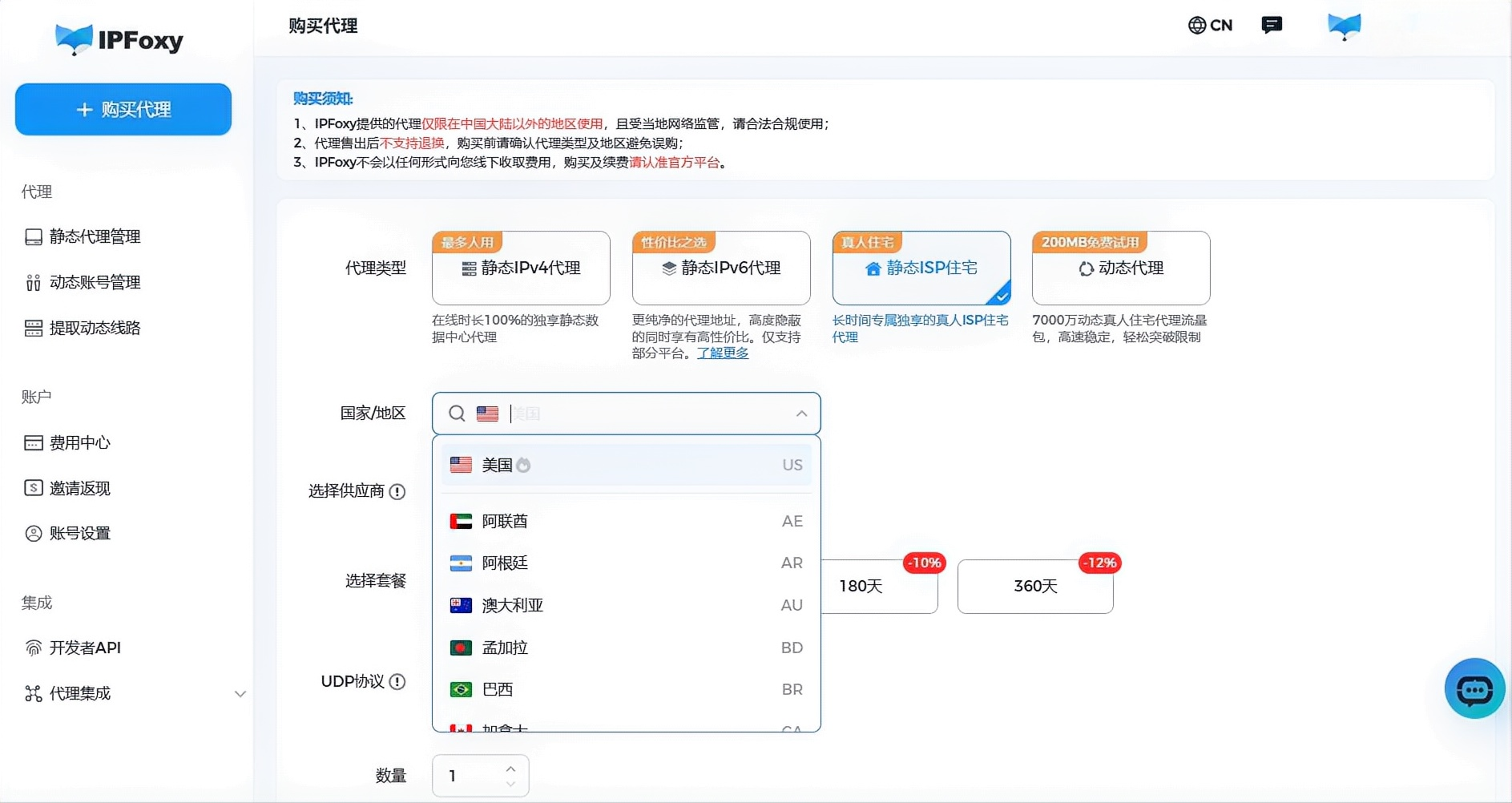The image size is (1512, 803).
Task: Click the search magnifier icon in country box
Action: [x=457, y=414]
